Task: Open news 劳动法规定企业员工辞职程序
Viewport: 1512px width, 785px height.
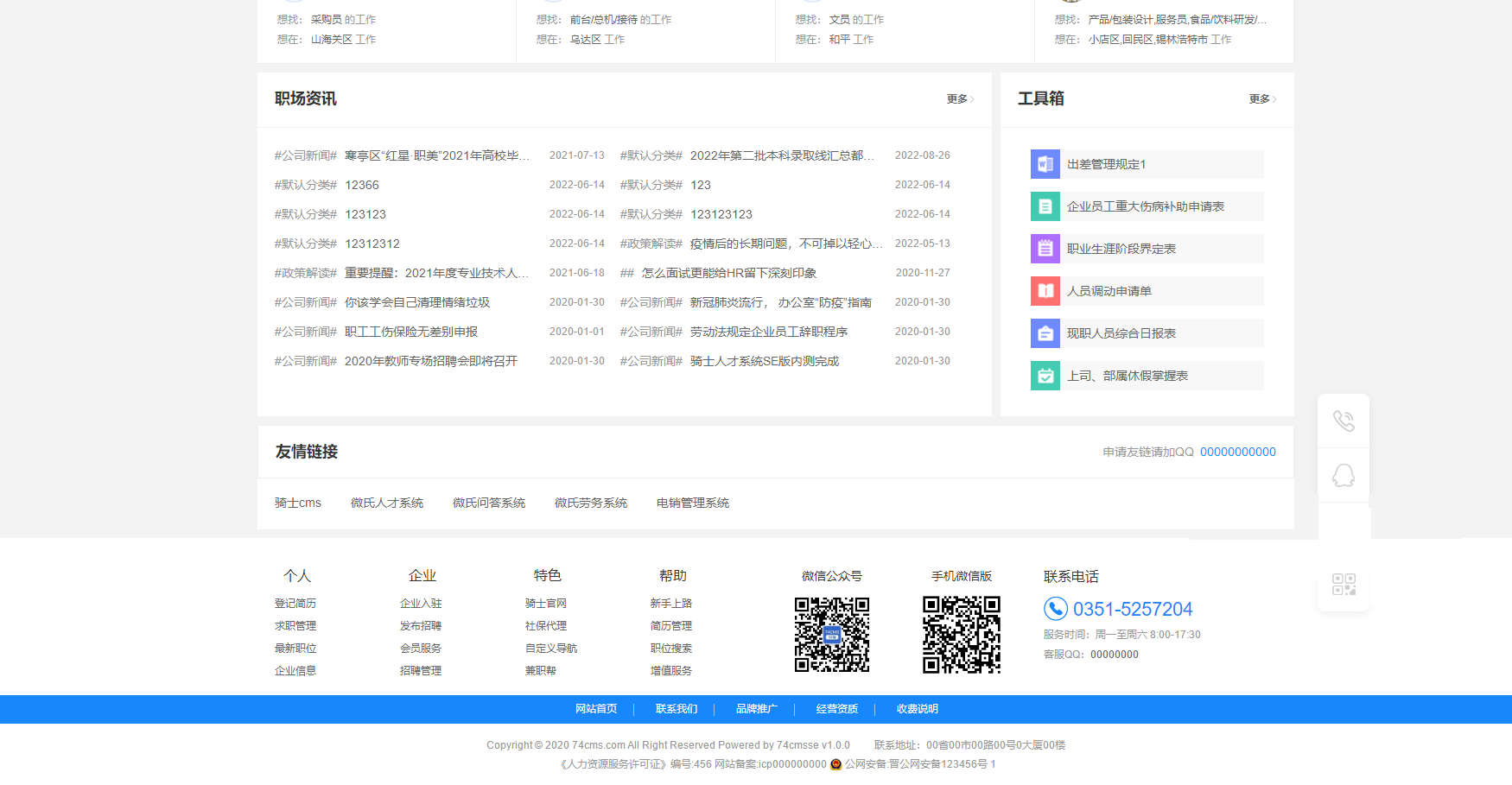Action: 769,332
